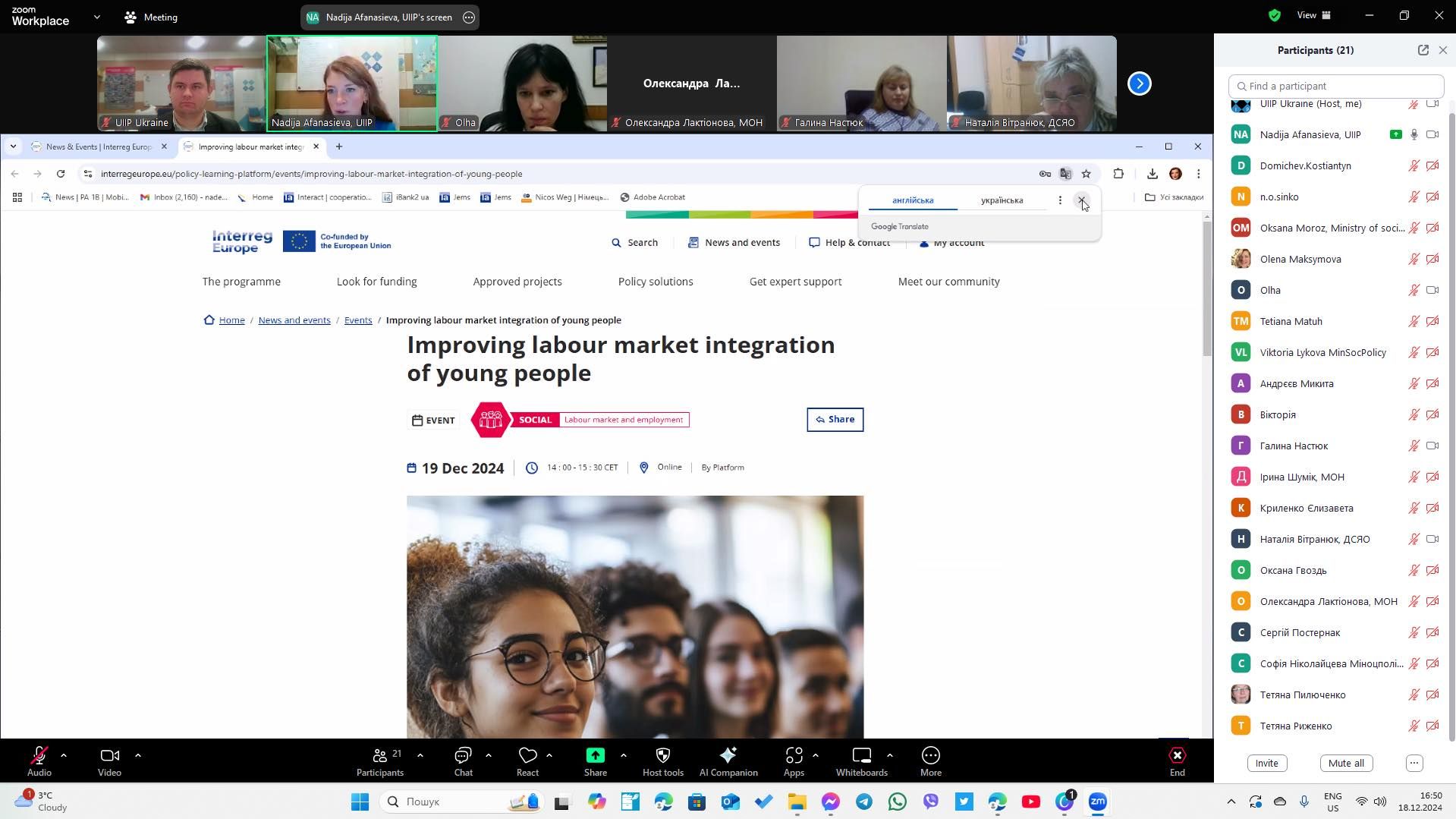
Task: Click the Invite button
Action: click(x=1266, y=764)
